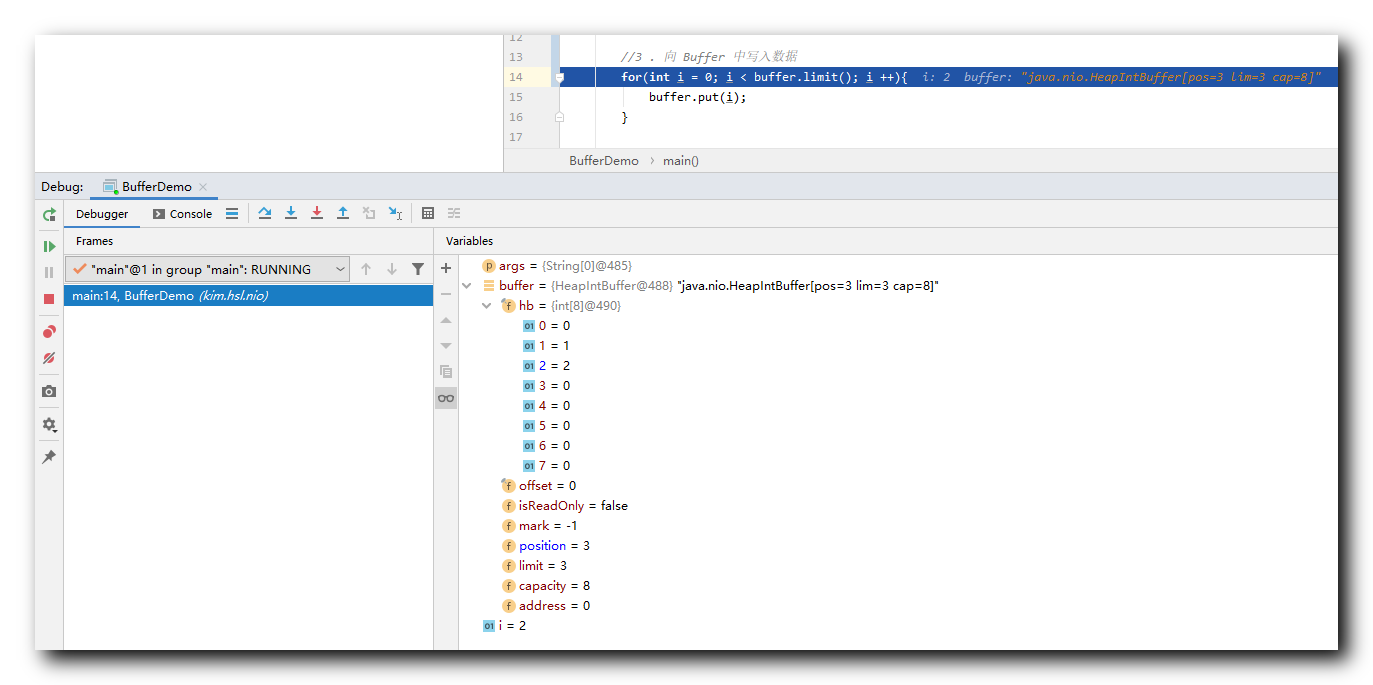This screenshot has height=685, width=1373.
Task: Toggle Mute Breakpoints icon
Action: pos(49,358)
